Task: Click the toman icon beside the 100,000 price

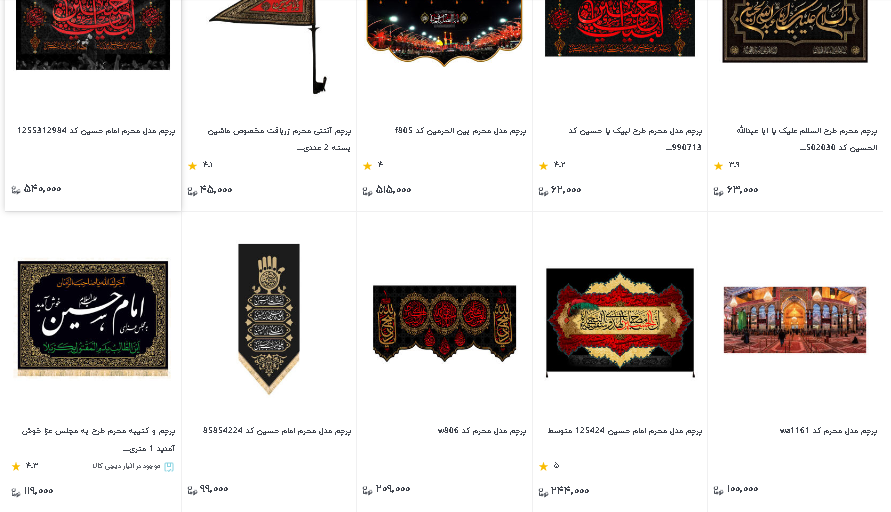Action: pyautogui.click(x=718, y=490)
